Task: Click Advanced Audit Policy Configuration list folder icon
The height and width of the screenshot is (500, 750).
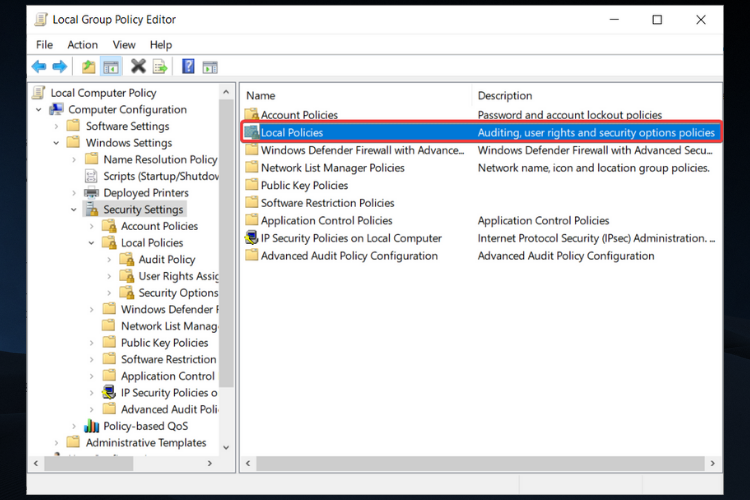Action: tap(252, 255)
